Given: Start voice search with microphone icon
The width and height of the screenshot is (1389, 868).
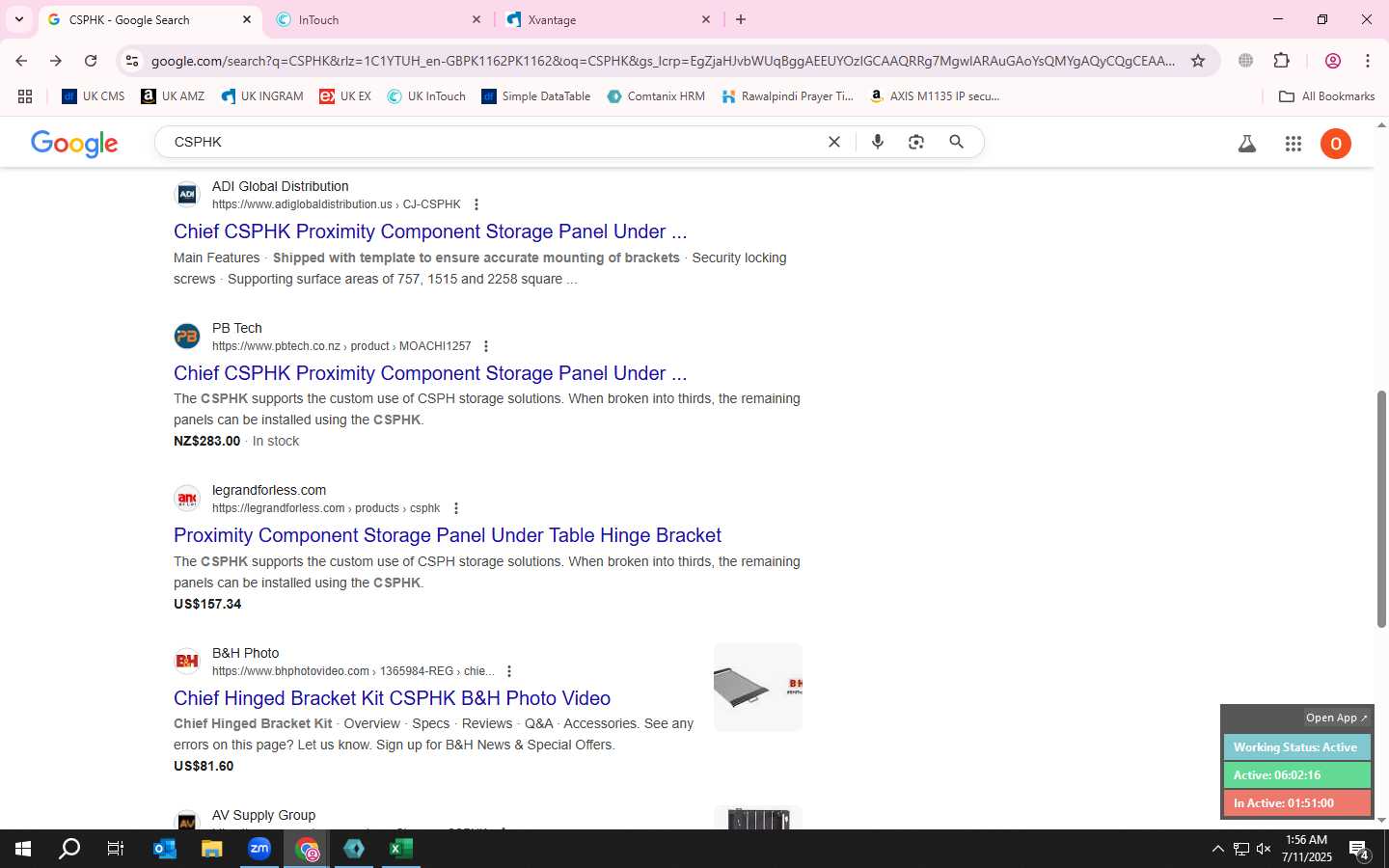Looking at the screenshot, I should (878, 142).
